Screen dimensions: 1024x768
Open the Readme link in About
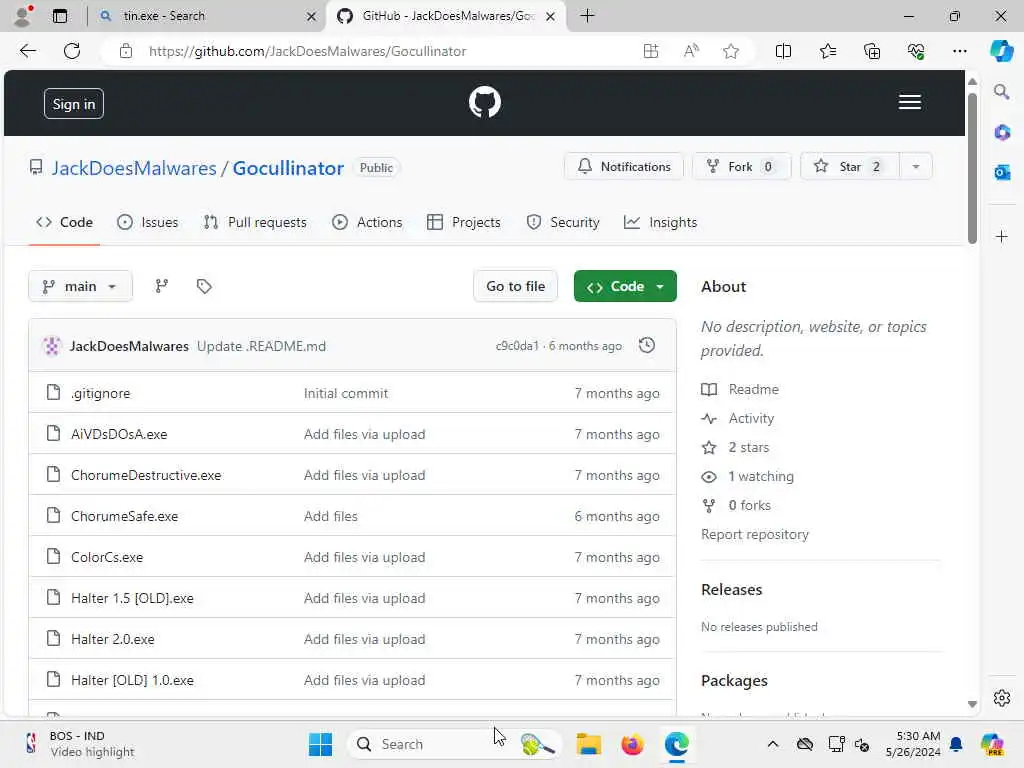(754, 389)
